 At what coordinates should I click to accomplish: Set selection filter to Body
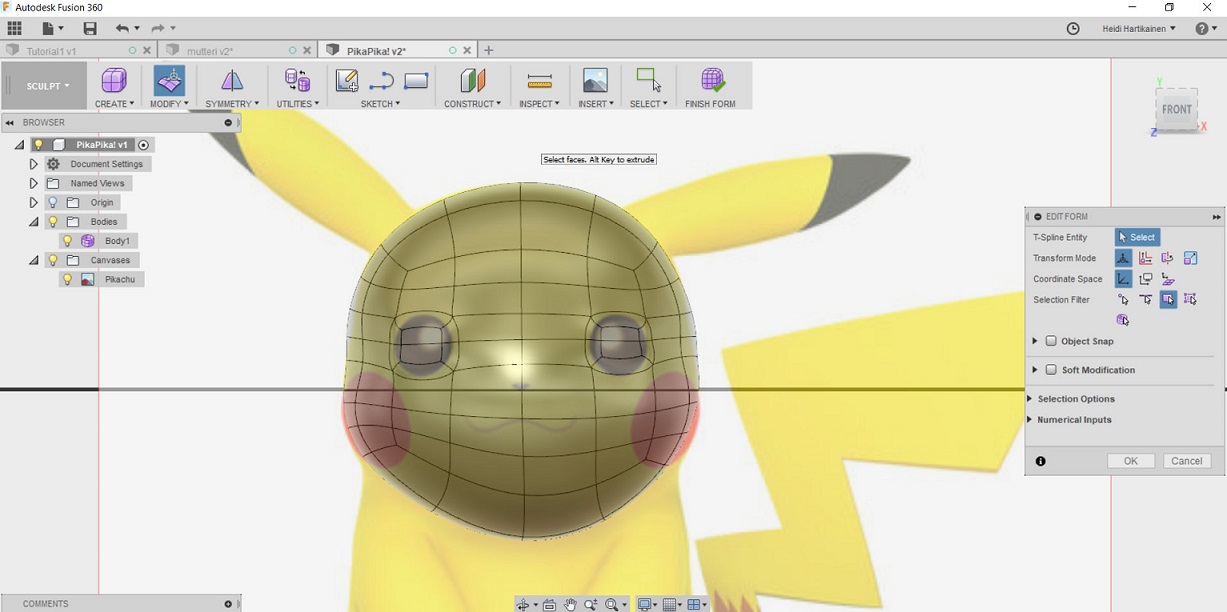point(1123,320)
